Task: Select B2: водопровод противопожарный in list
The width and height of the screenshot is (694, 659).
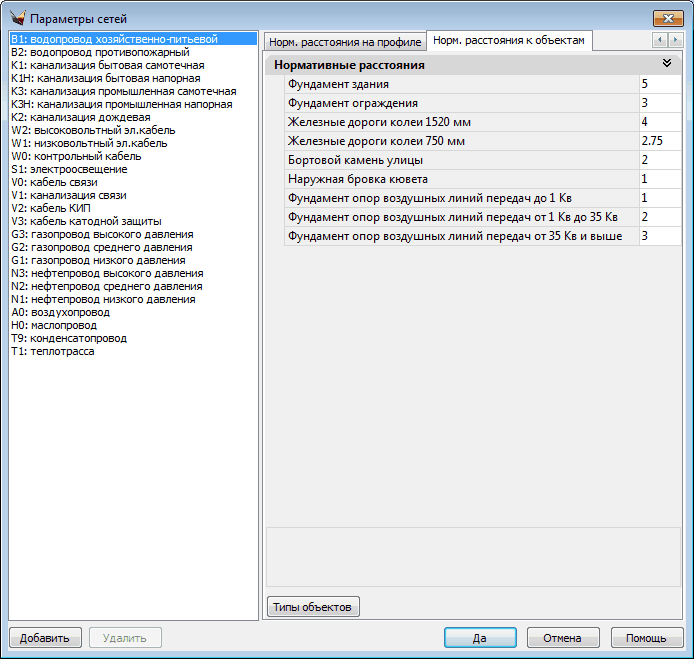Action: click(100, 52)
